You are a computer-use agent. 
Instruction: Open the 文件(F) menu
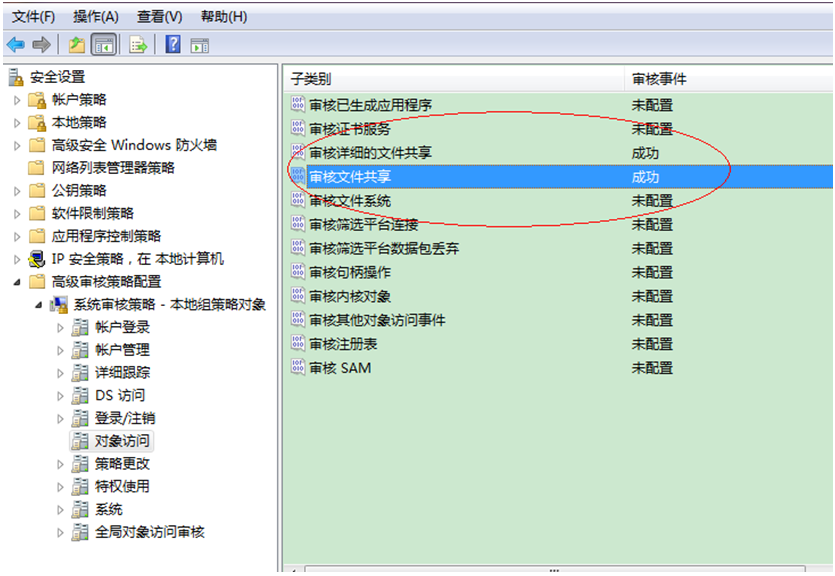pyautogui.click(x=33, y=17)
